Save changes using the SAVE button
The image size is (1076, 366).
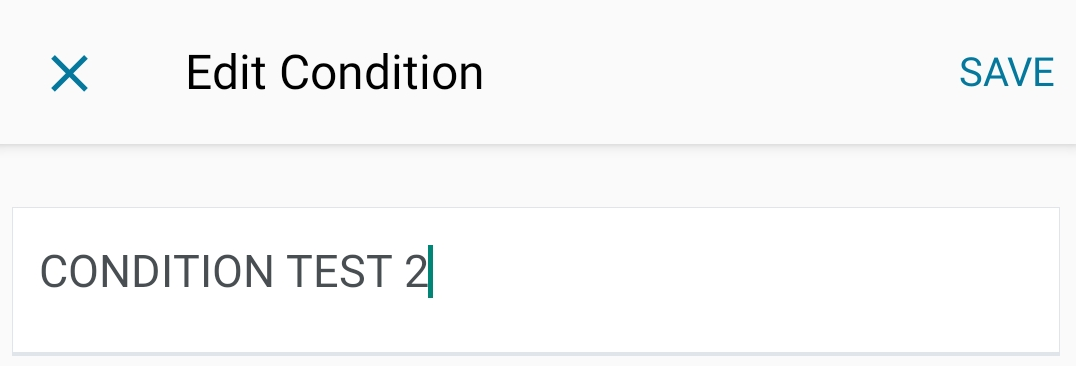pyautogui.click(x=1006, y=73)
